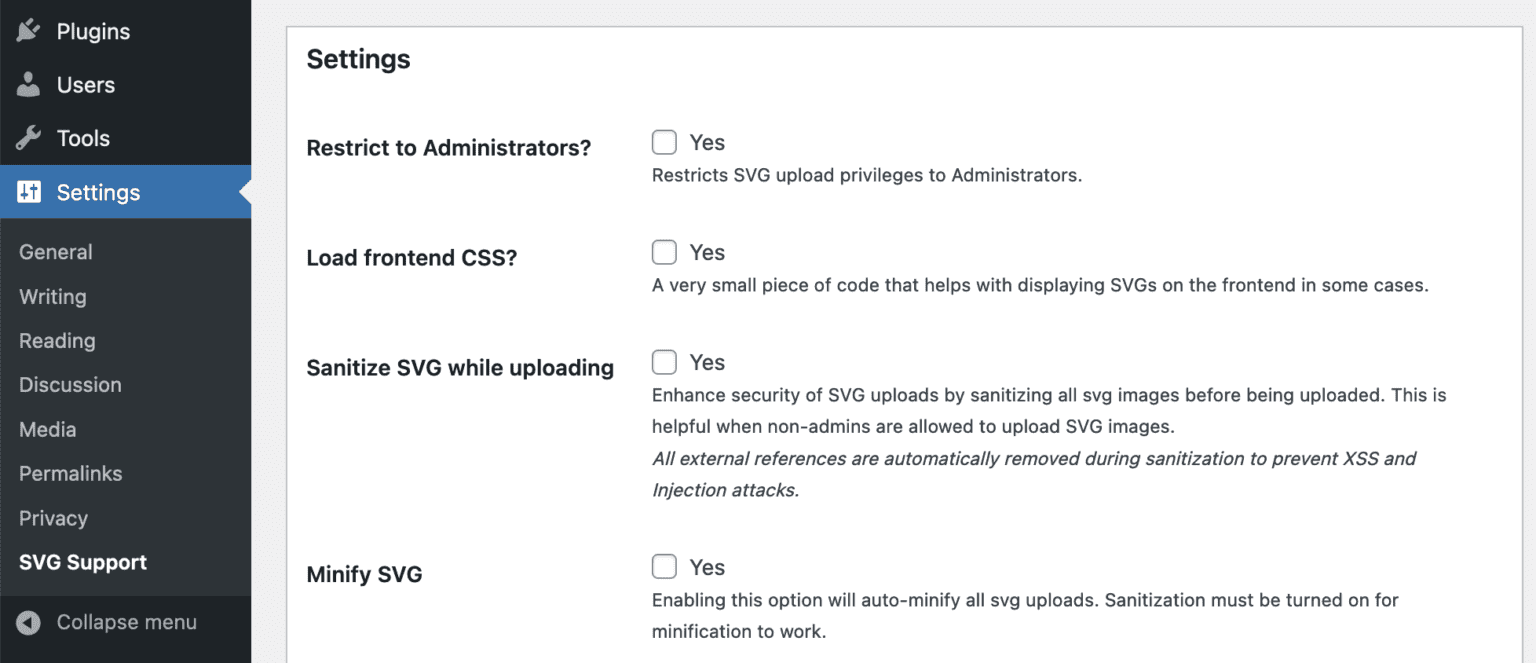
Task: Open the Reading settings page
Action: click(57, 341)
